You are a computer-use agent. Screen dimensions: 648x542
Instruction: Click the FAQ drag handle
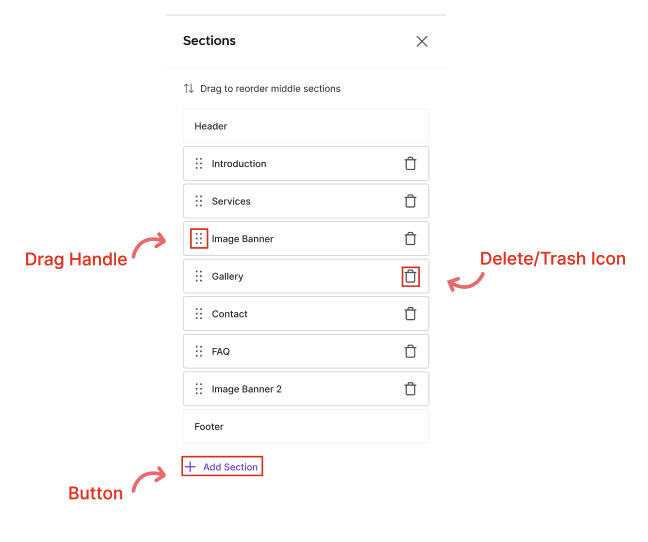pyautogui.click(x=199, y=352)
